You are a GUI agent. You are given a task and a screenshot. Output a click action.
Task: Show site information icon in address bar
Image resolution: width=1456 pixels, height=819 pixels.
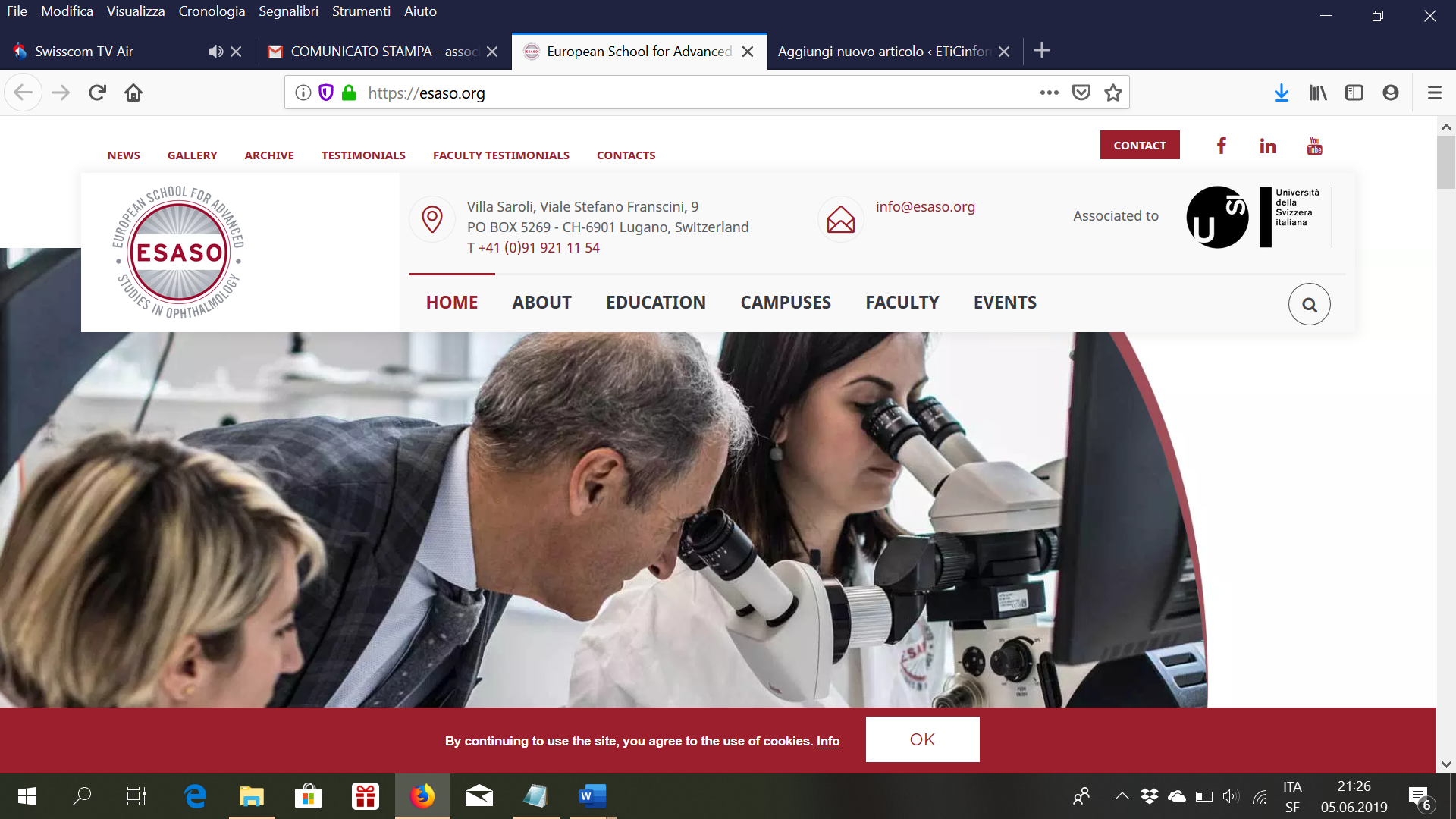pyautogui.click(x=303, y=93)
